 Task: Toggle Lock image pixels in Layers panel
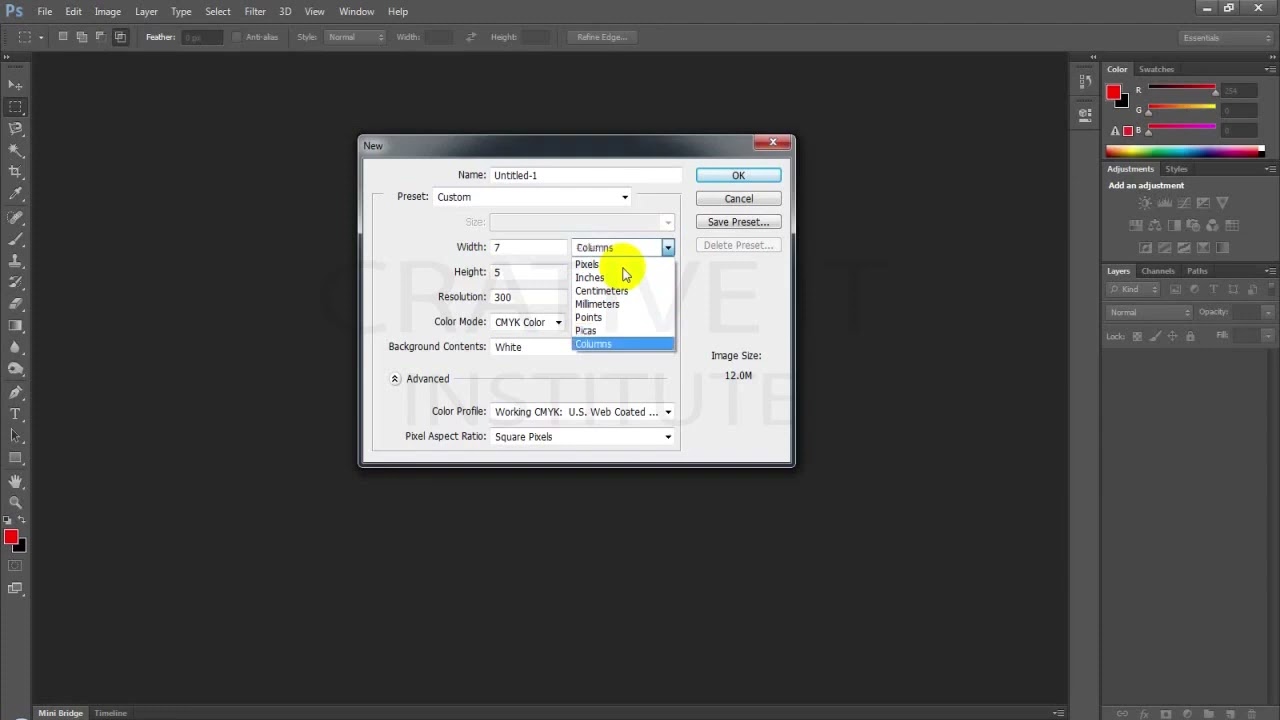tap(1156, 336)
